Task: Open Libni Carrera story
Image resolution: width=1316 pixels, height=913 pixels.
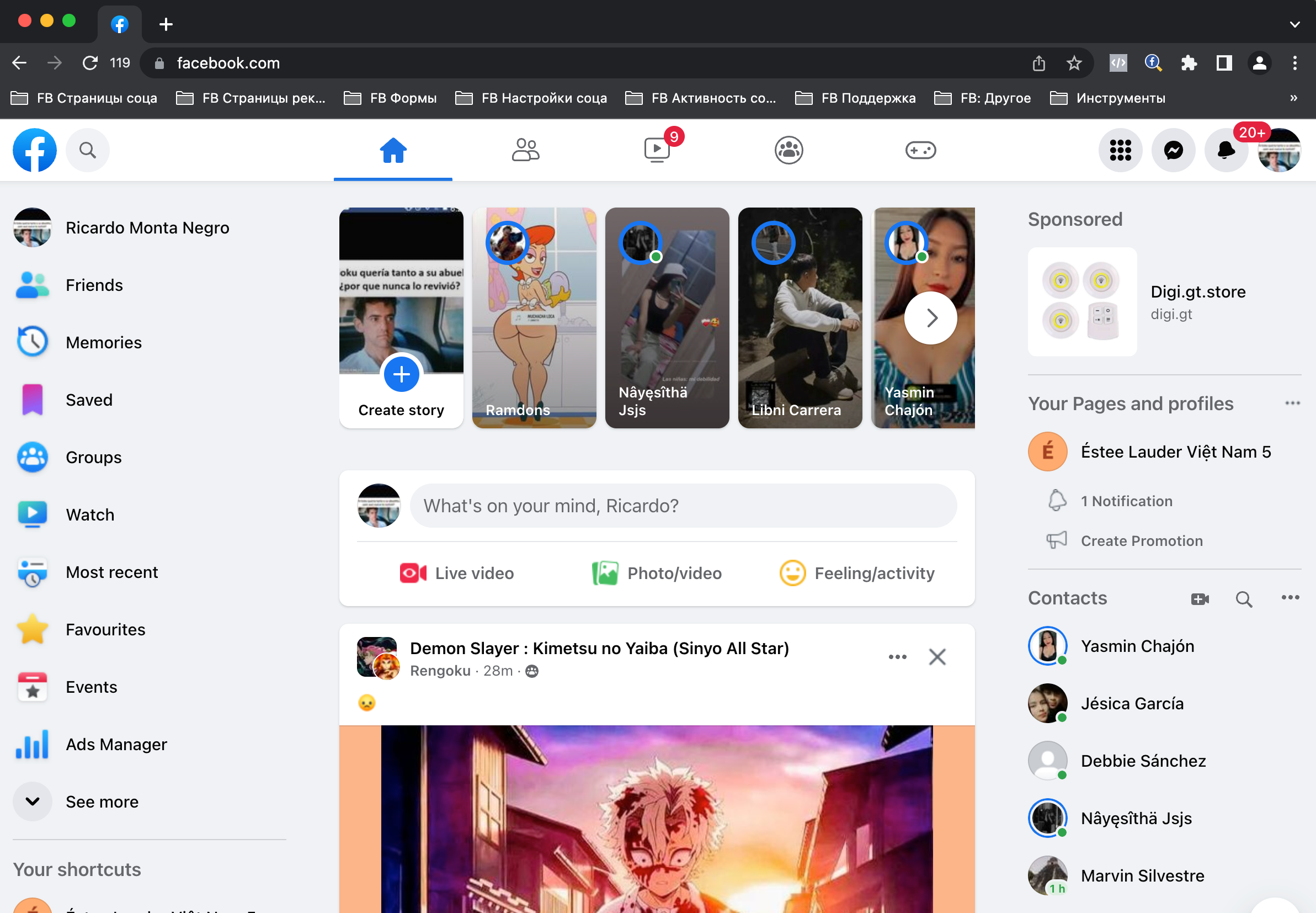Action: tap(800, 317)
